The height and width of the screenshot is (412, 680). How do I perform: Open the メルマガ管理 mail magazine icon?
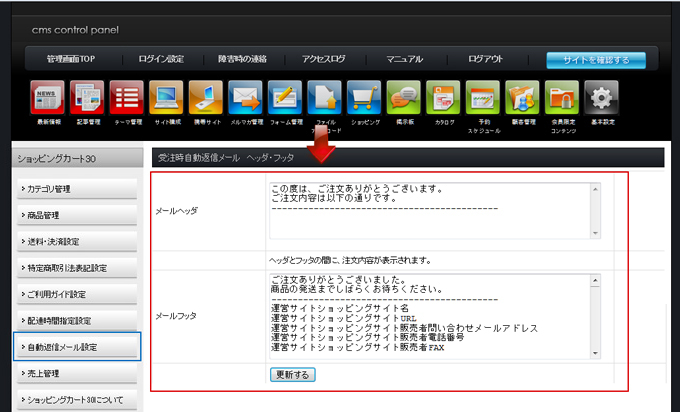coord(245,98)
